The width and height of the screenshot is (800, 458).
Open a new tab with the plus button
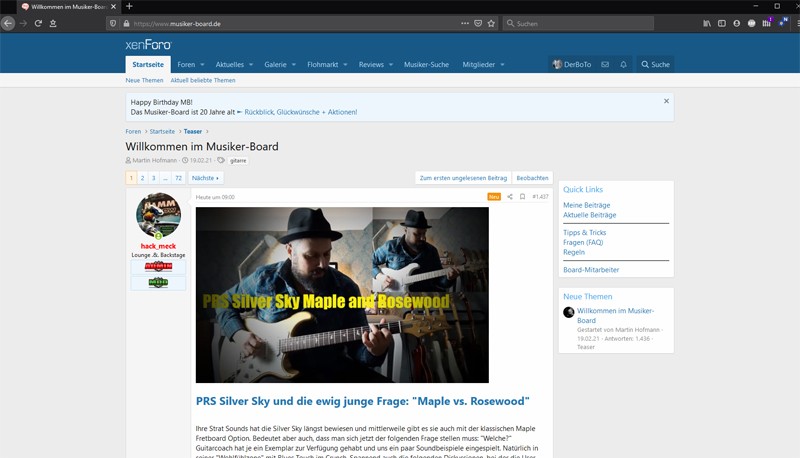pyautogui.click(x=129, y=6)
